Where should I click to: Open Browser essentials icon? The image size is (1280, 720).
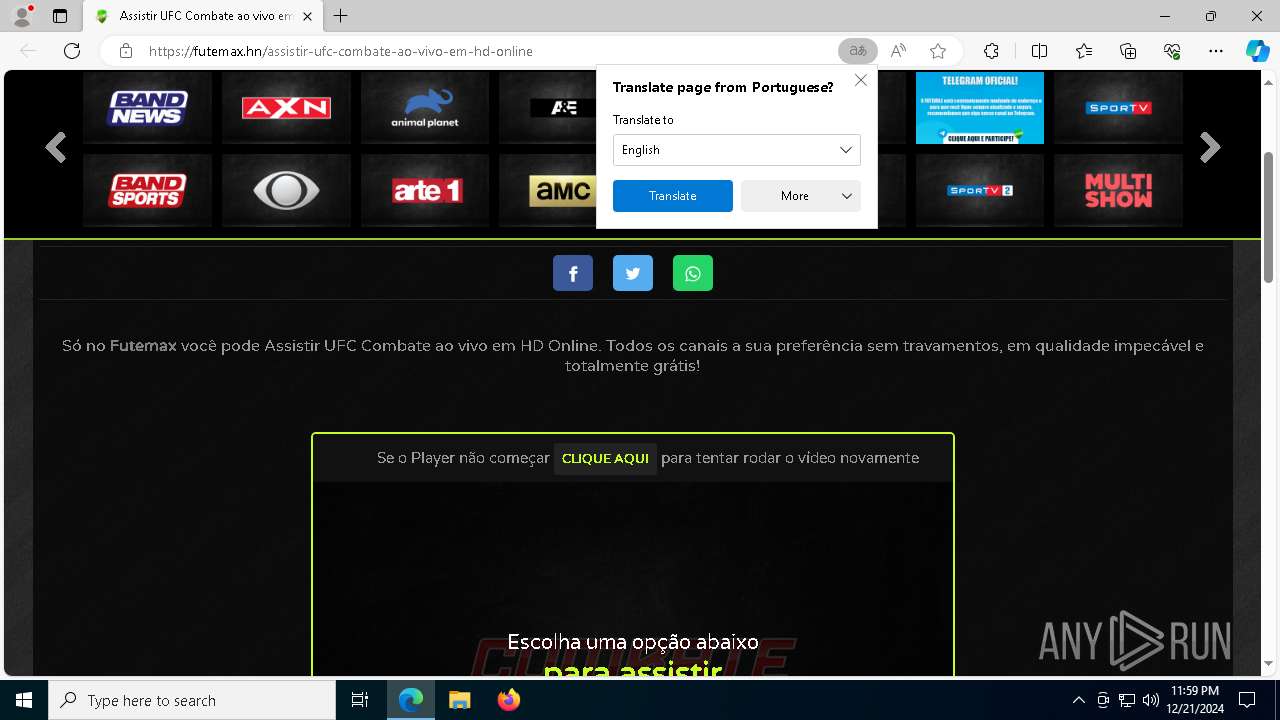coord(1172,51)
